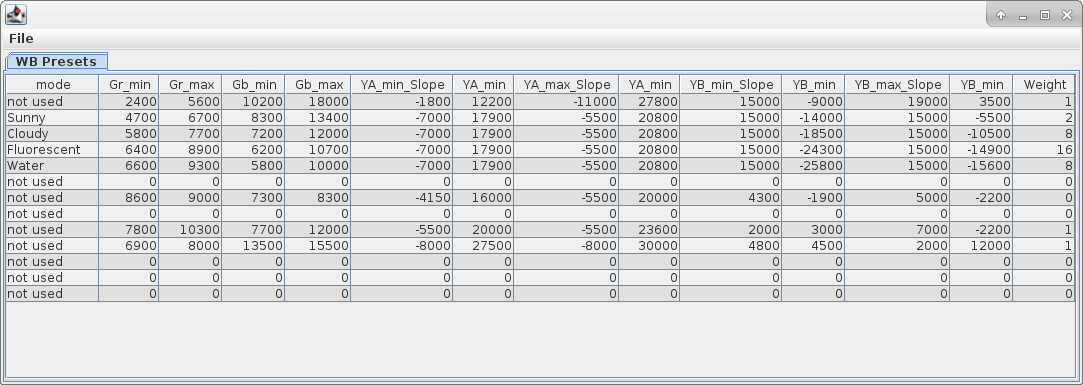Screen dimensions: 1083x385
Task: Select Fluorescent's Gr_min value 6400
Action: pyautogui.click(x=129, y=150)
